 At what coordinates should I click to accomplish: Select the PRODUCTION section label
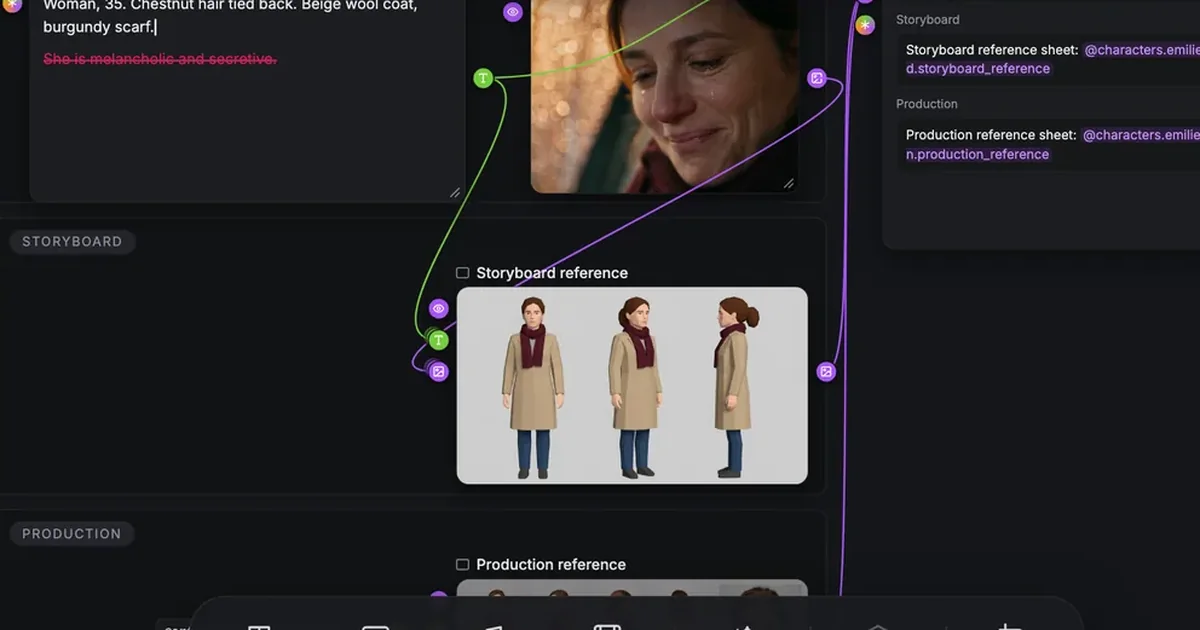72,533
